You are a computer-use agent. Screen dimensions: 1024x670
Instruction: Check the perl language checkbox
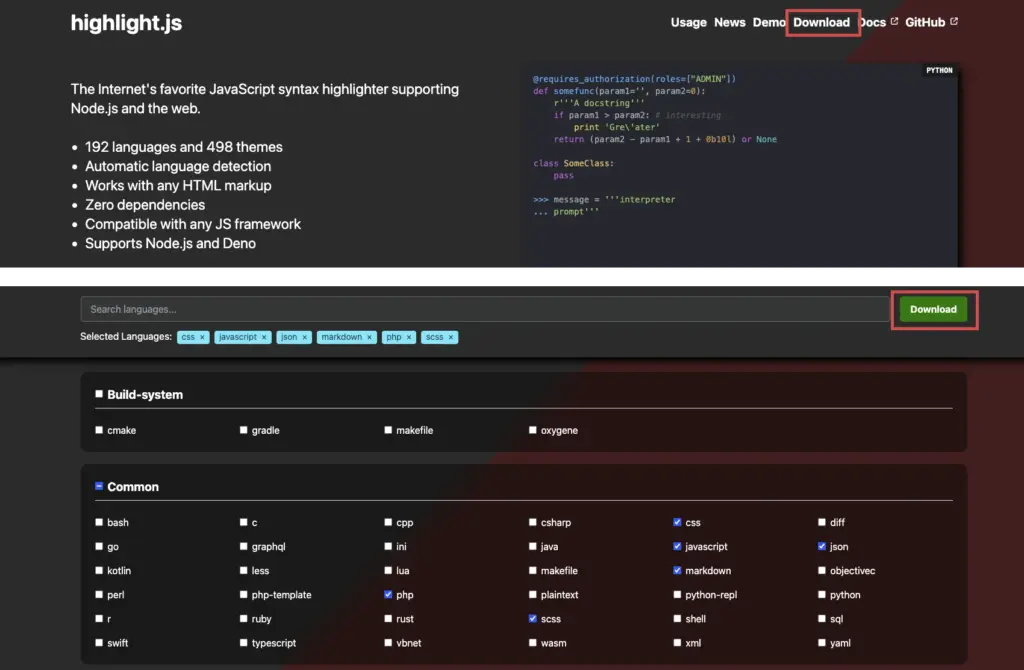coord(99,594)
